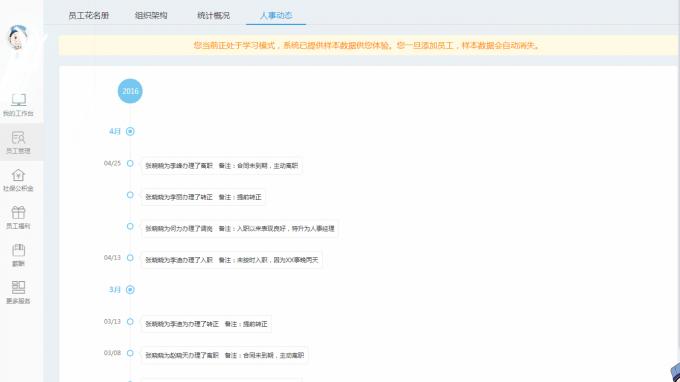Click the 03/13 date label

[112, 322]
